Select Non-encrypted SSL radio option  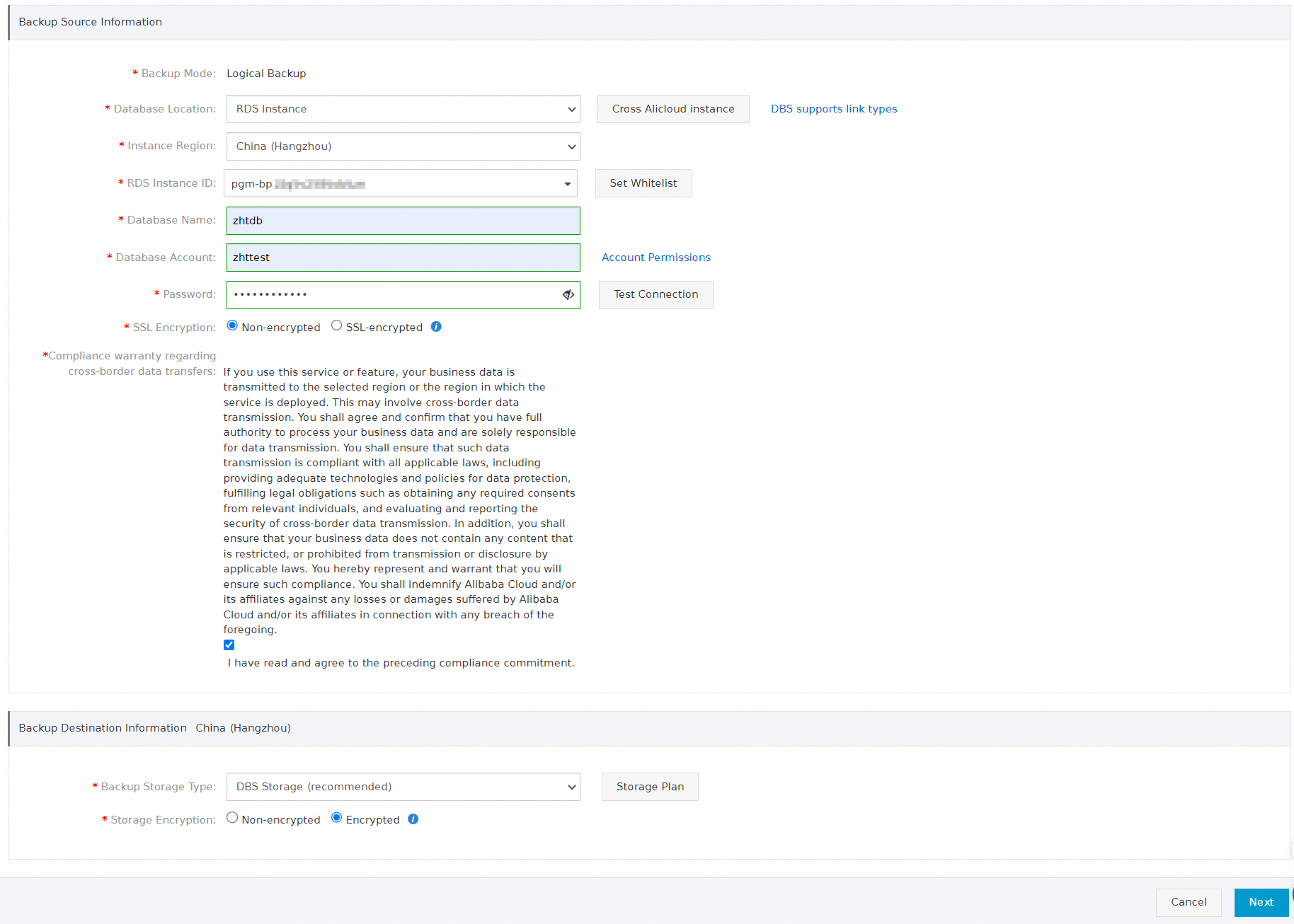232,325
